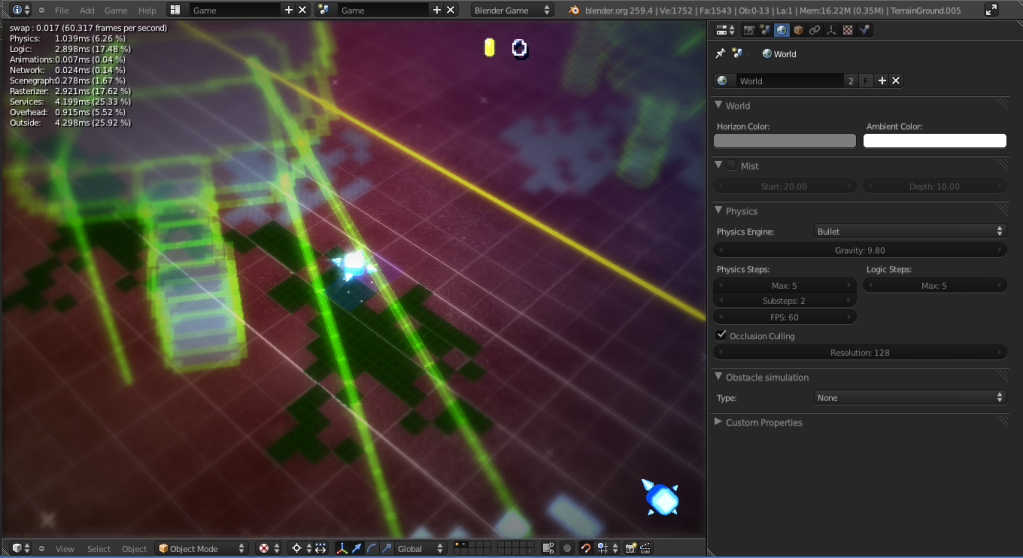This screenshot has width=1023, height=558.
Task: Click the Substeps 2 field
Action: pos(784,301)
